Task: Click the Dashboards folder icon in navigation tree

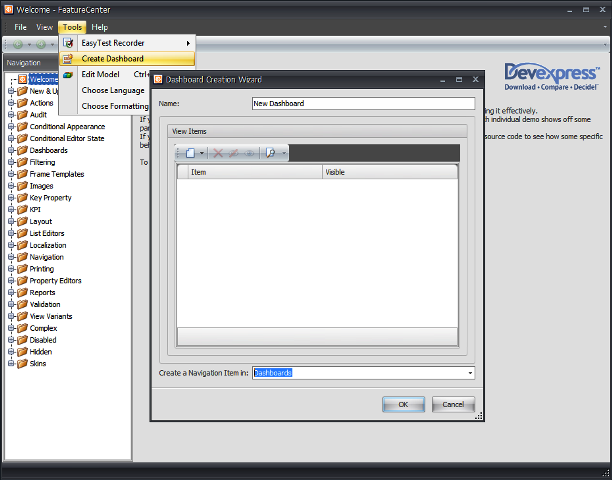Action: pyautogui.click(x=23, y=150)
